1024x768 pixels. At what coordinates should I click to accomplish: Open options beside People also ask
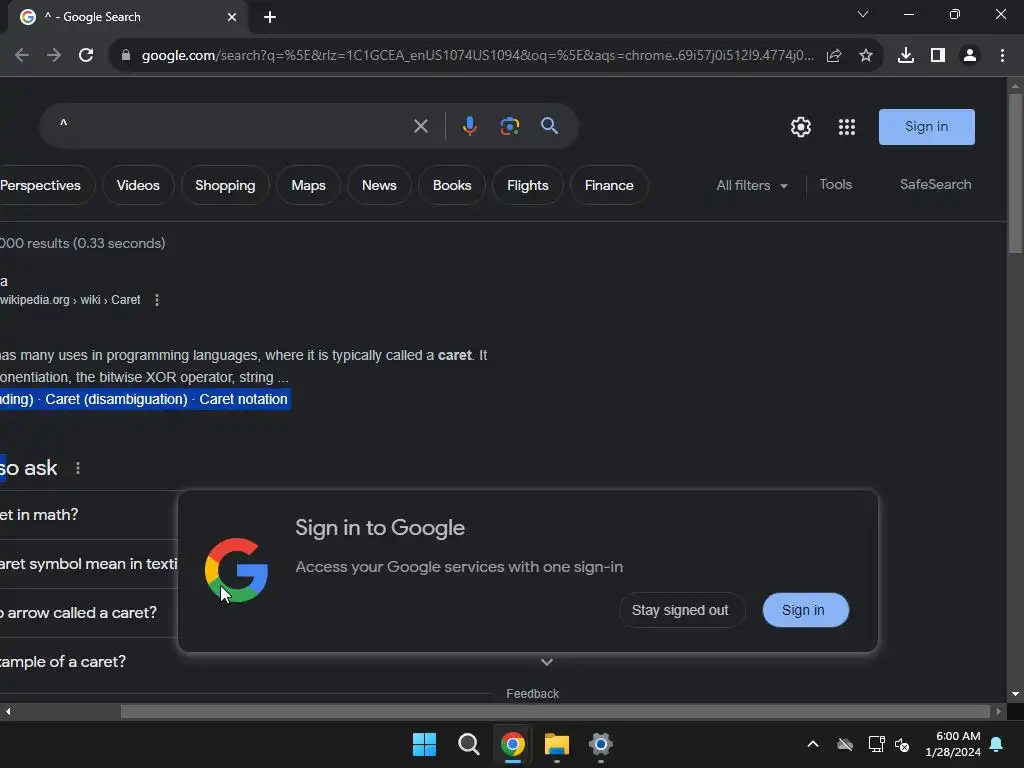[78, 468]
